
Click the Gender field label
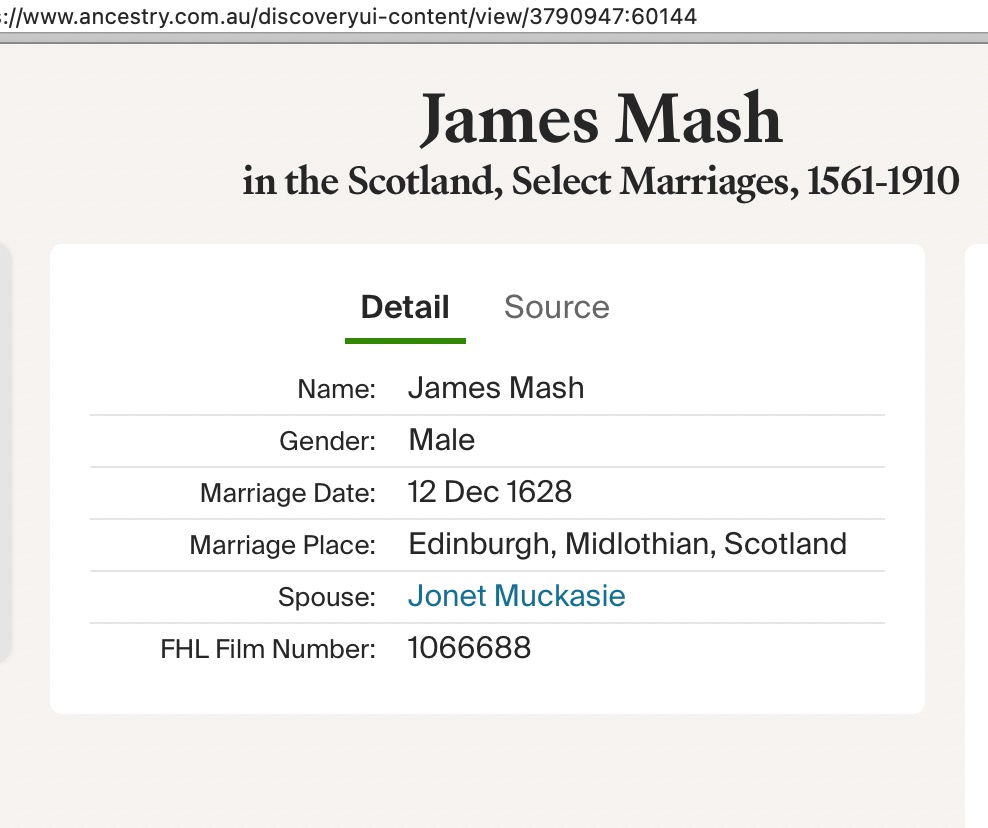(x=329, y=441)
